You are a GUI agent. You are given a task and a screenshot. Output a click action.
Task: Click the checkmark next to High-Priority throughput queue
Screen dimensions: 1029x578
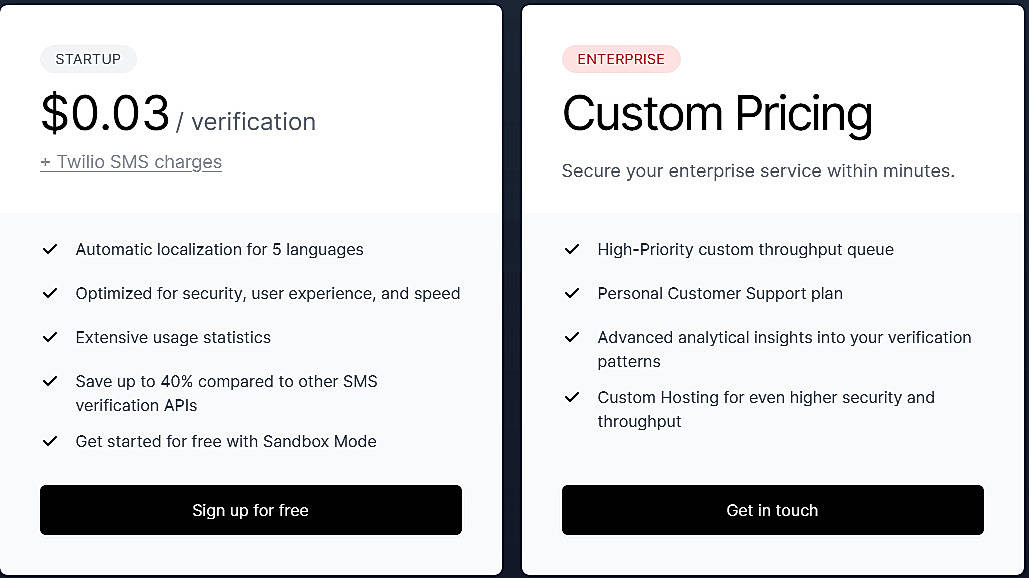[572, 249]
